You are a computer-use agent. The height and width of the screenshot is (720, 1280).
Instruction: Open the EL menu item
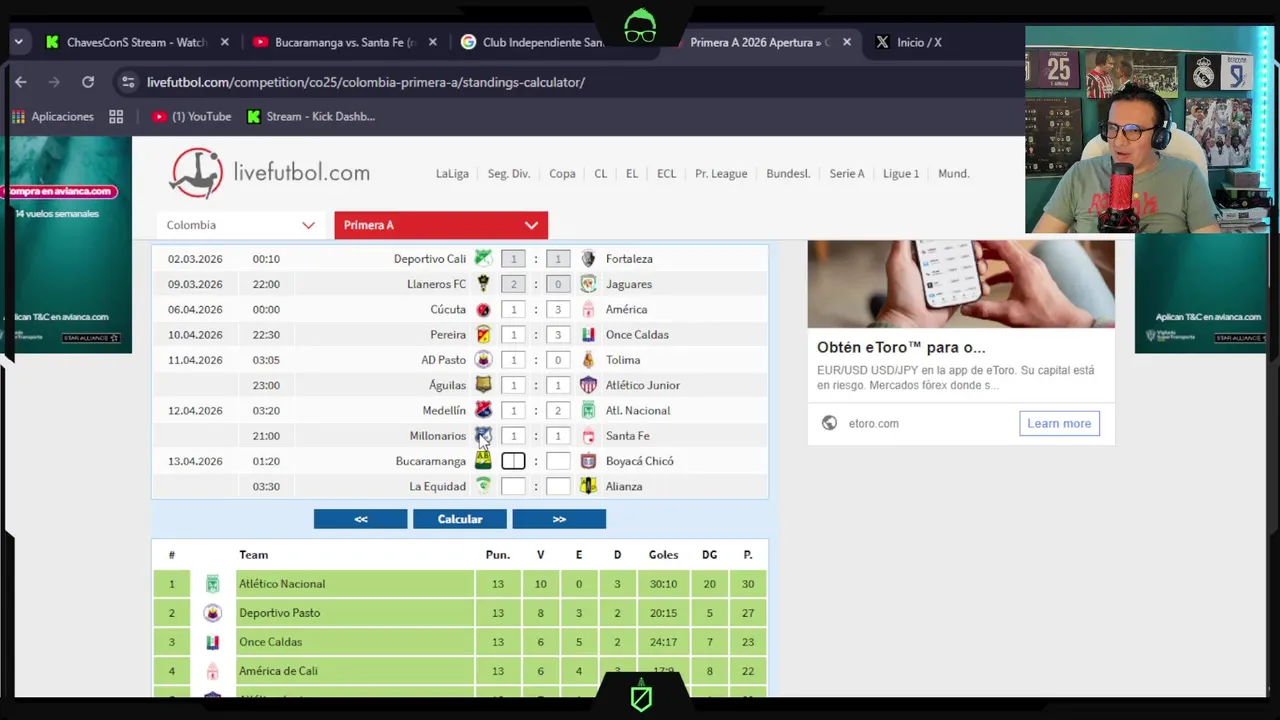pos(632,173)
